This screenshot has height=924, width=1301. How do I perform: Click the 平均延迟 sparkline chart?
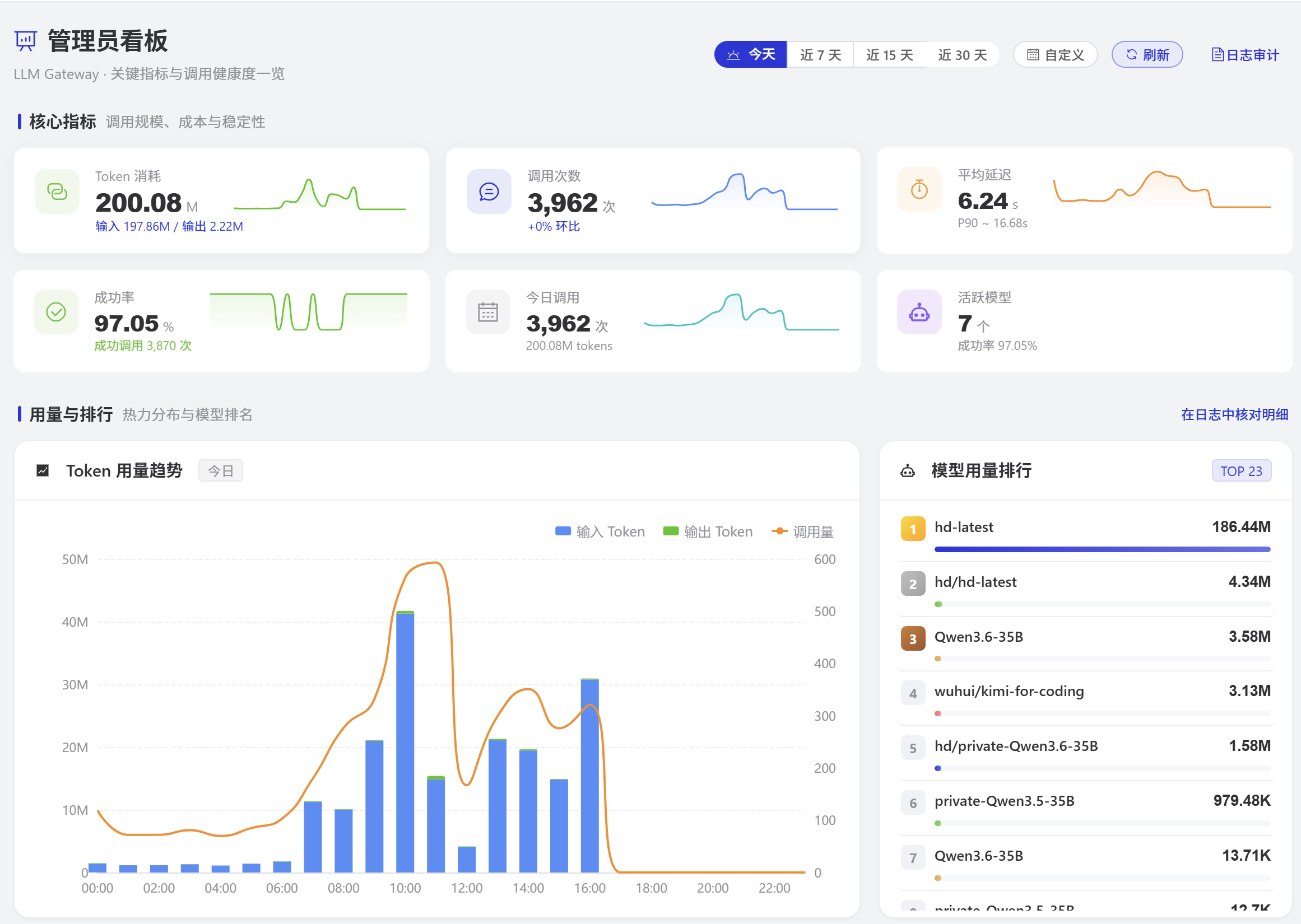click(1162, 189)
